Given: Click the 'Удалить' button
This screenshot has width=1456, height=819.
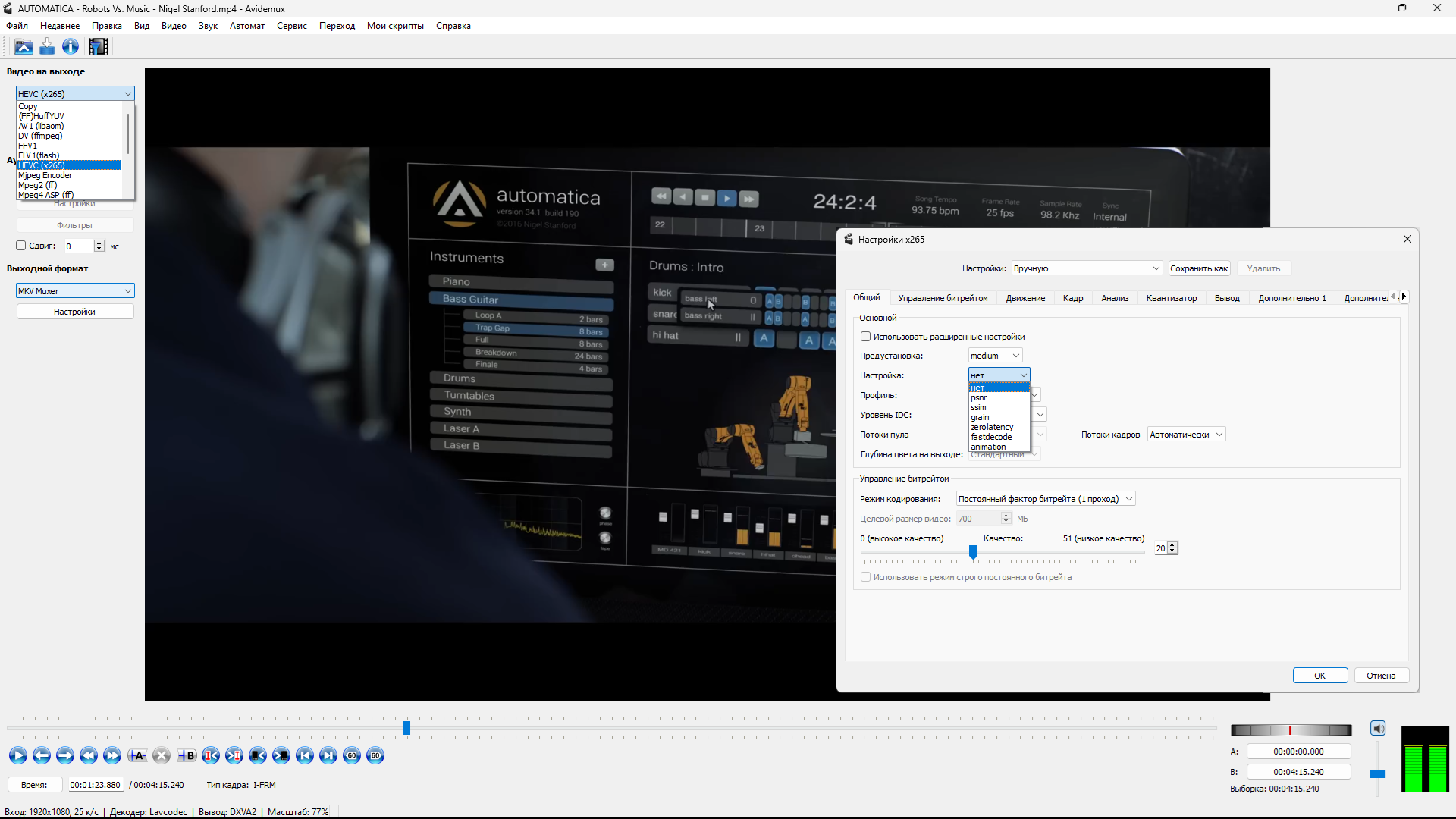Looking at the screenshot, I should [x=1263, y=268].
